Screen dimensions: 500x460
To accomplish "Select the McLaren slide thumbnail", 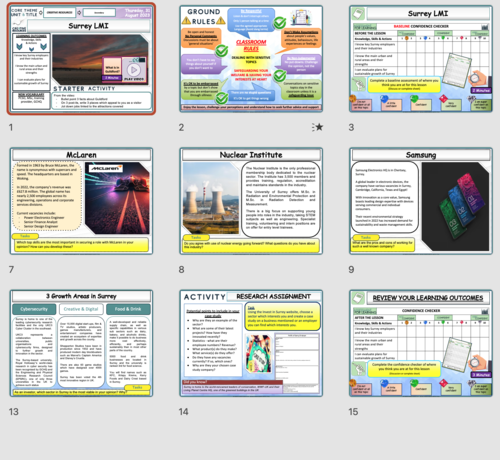I will [x=81, y=201].
